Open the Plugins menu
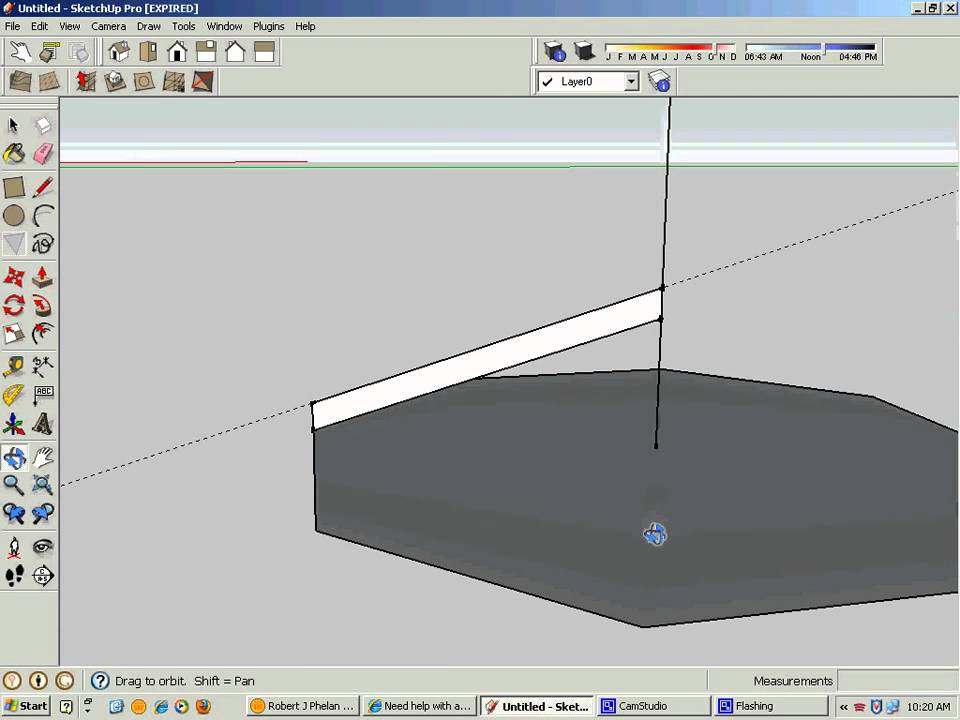The image size is (960, 720). [268, 26]
